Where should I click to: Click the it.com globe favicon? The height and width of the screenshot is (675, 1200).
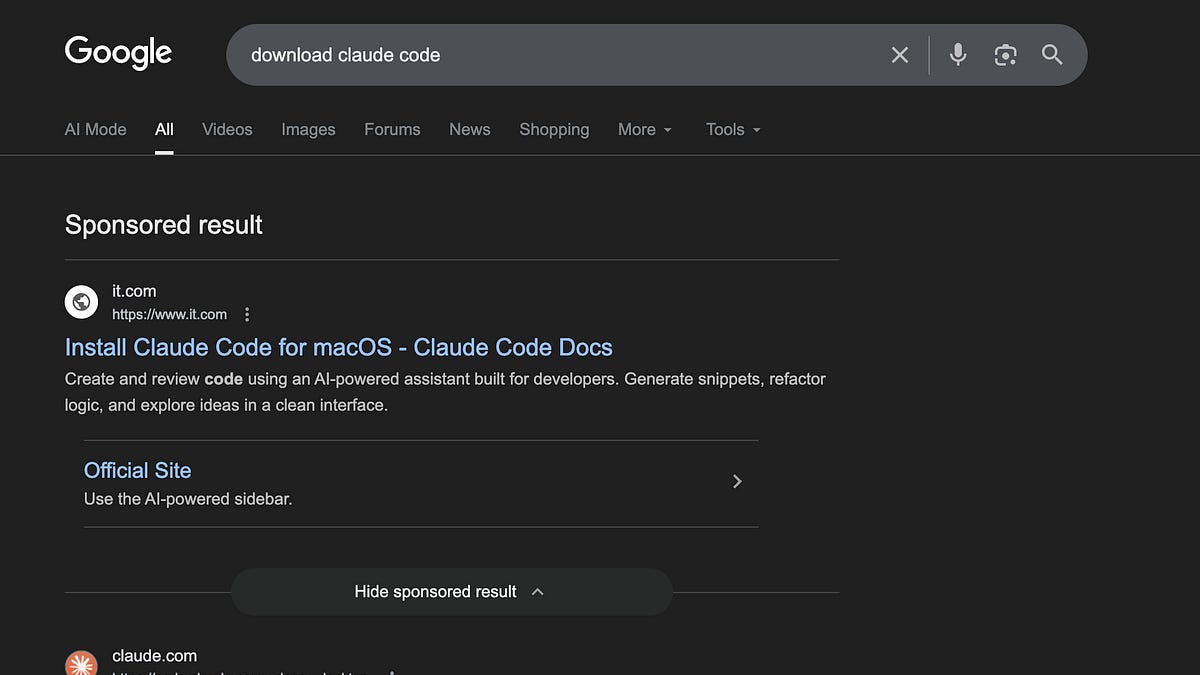coord(81,301)
